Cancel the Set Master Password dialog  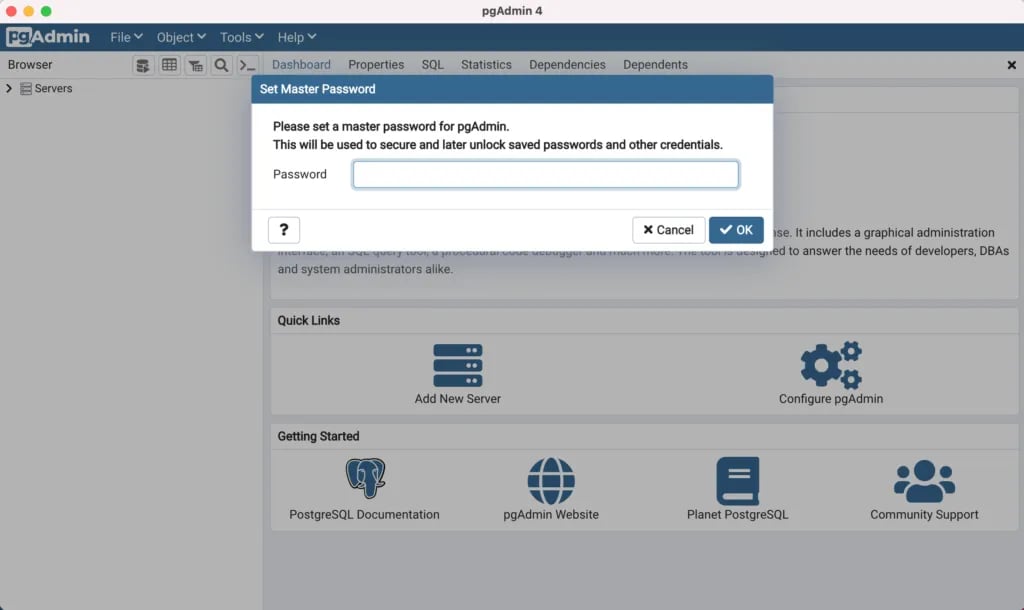coord(669,230)
